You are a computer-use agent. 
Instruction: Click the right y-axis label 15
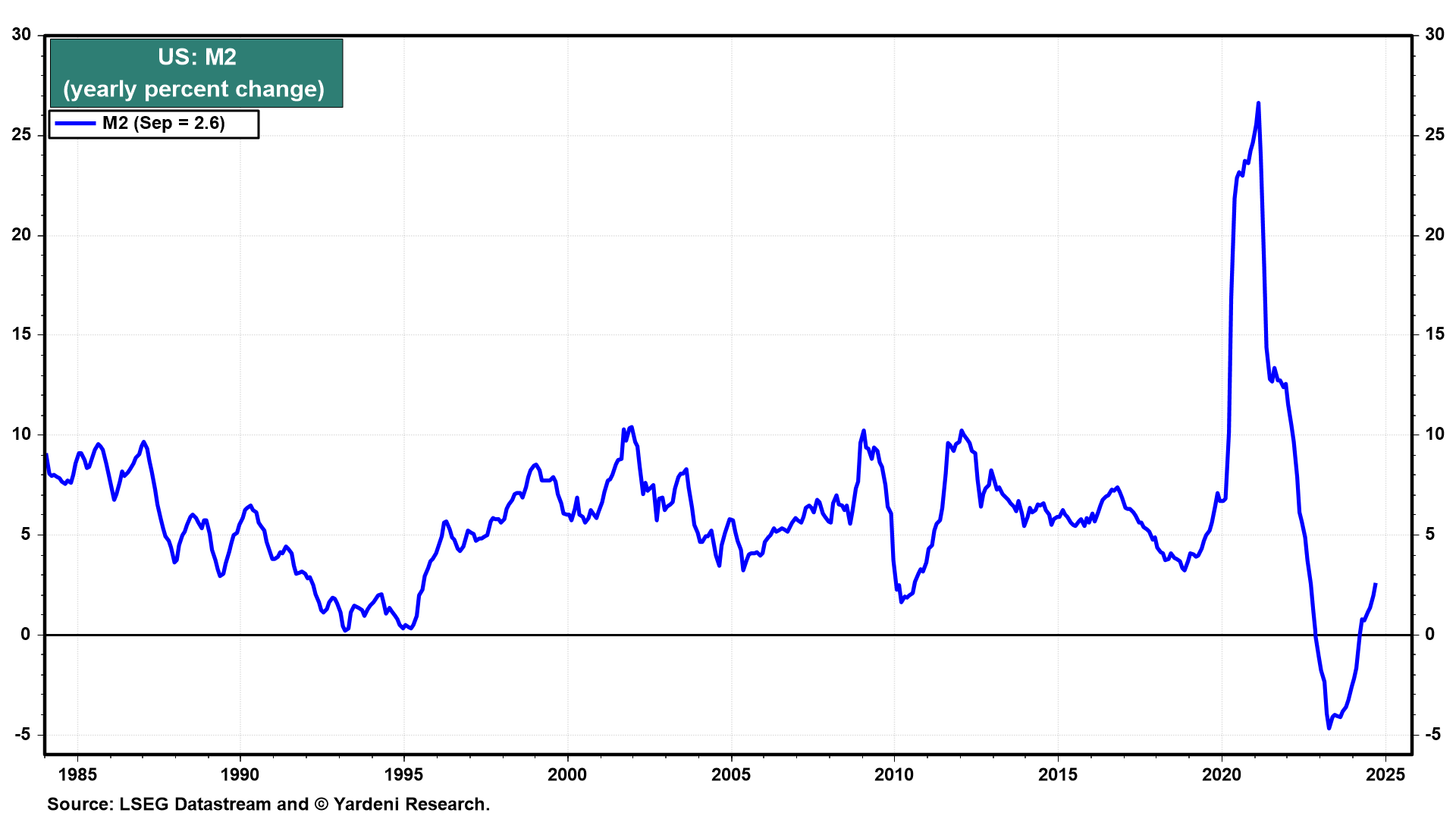click(x=1435, y=334)
